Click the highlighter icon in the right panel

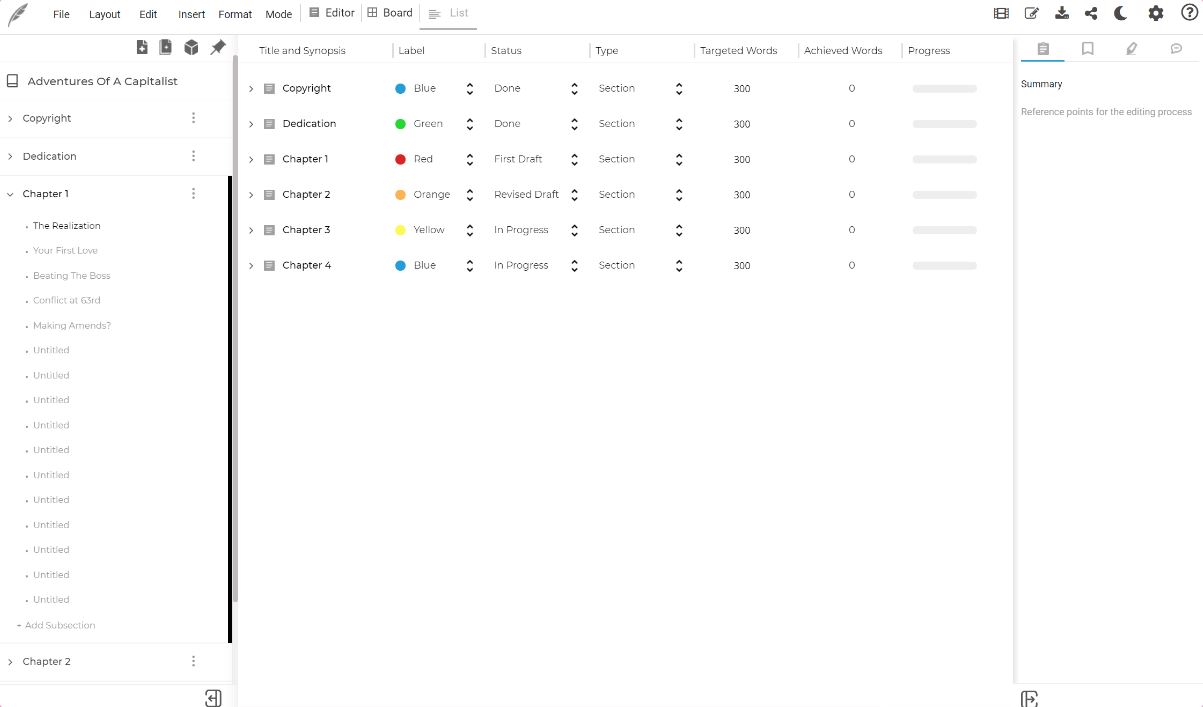coord(1132,48)
